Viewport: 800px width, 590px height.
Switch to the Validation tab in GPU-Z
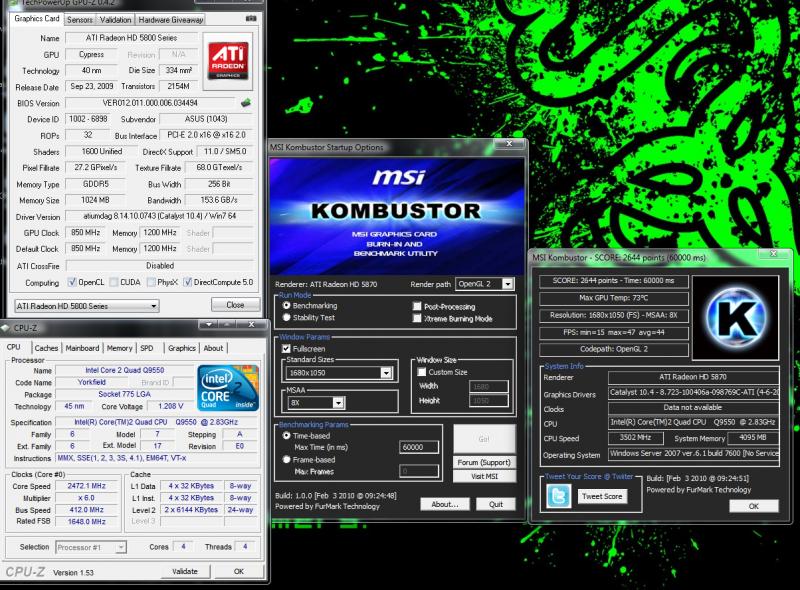pos(115,19)
